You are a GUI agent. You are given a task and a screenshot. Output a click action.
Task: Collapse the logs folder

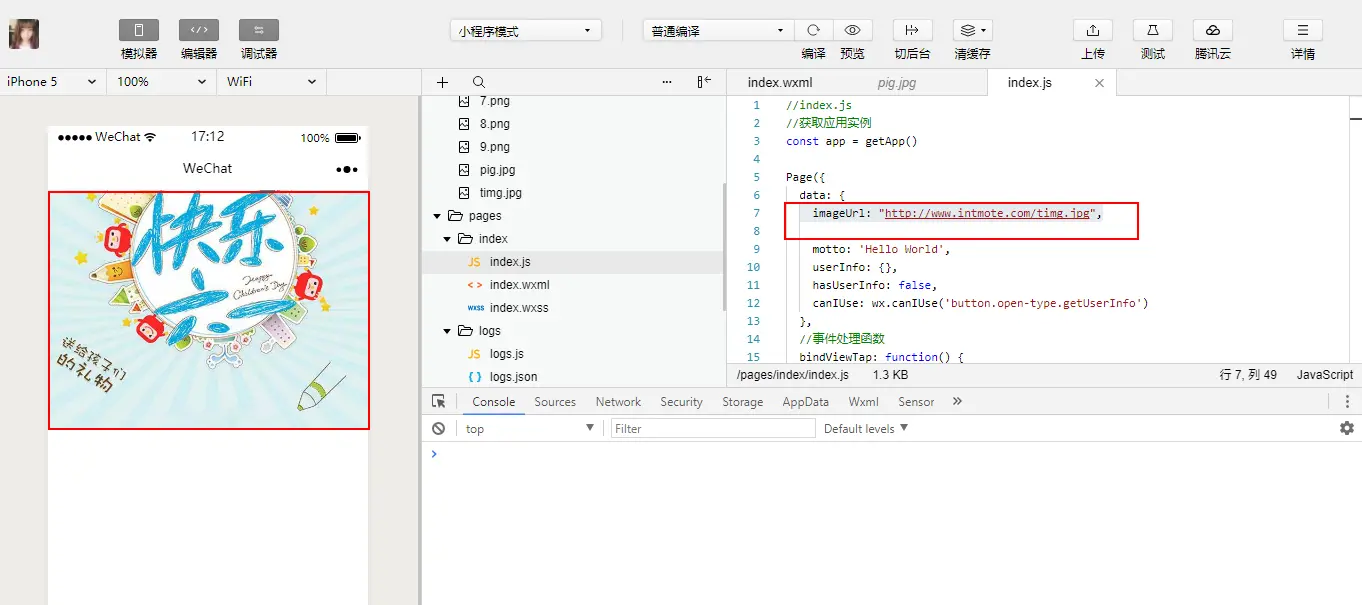tap(447, 331)
